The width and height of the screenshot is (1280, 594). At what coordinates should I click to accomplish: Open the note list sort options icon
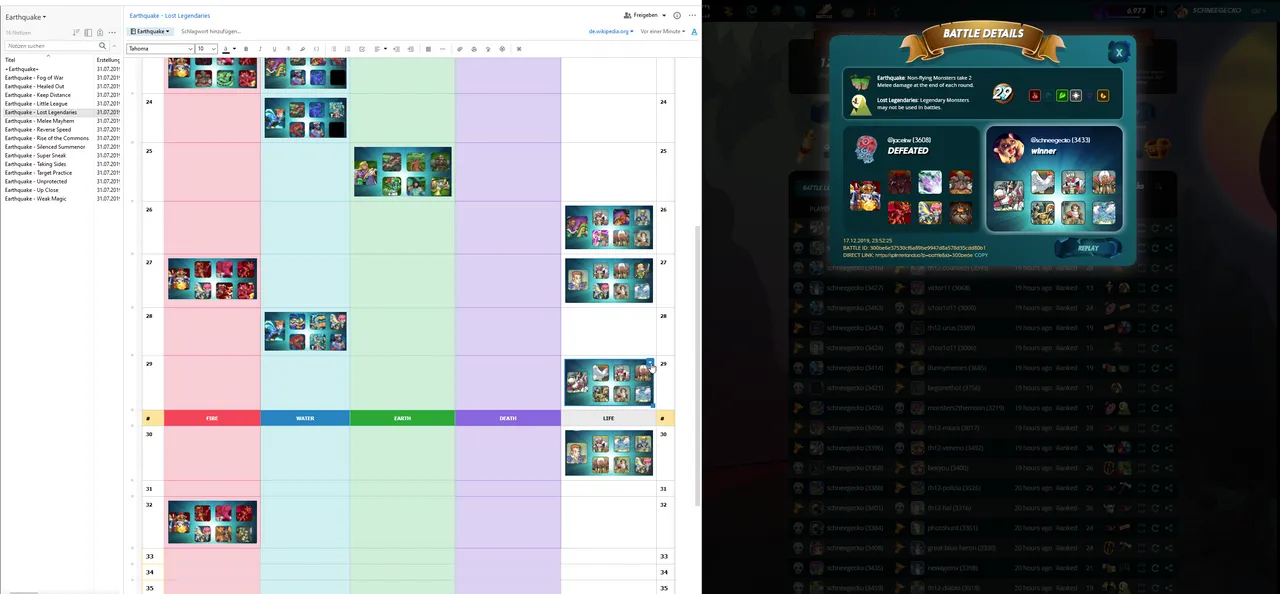[x=76, y=33]
